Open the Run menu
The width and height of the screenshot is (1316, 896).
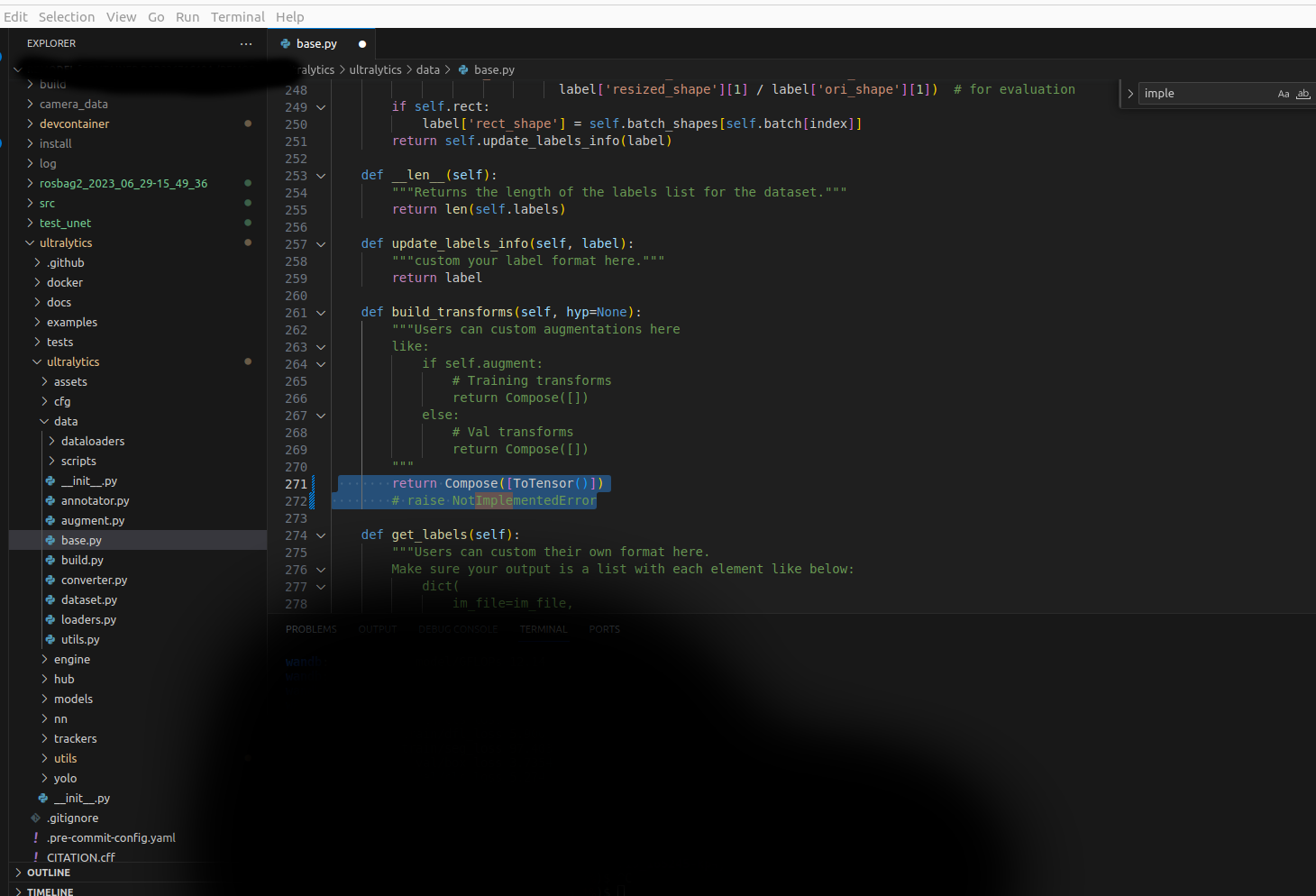tap(187, 16)
